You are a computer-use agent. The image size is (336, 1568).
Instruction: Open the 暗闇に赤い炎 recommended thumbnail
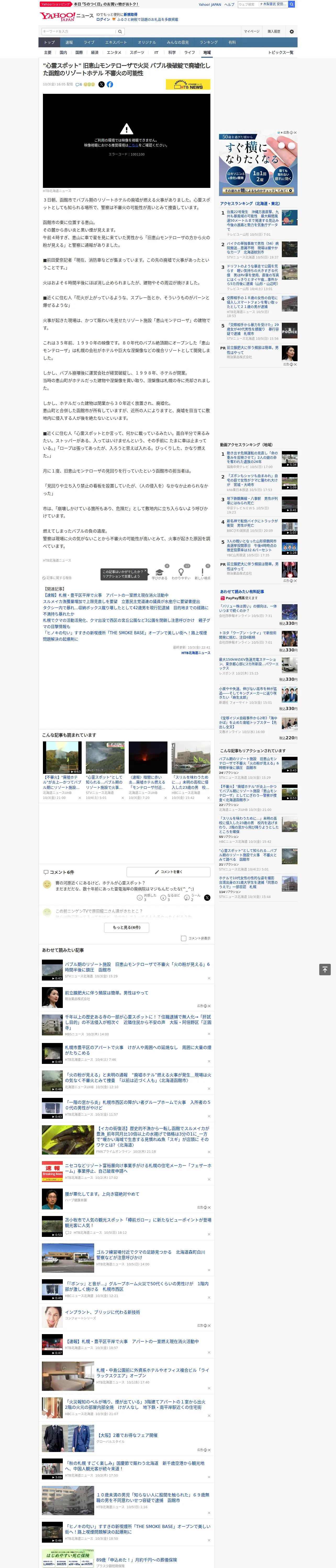click(x=148, y=757)
